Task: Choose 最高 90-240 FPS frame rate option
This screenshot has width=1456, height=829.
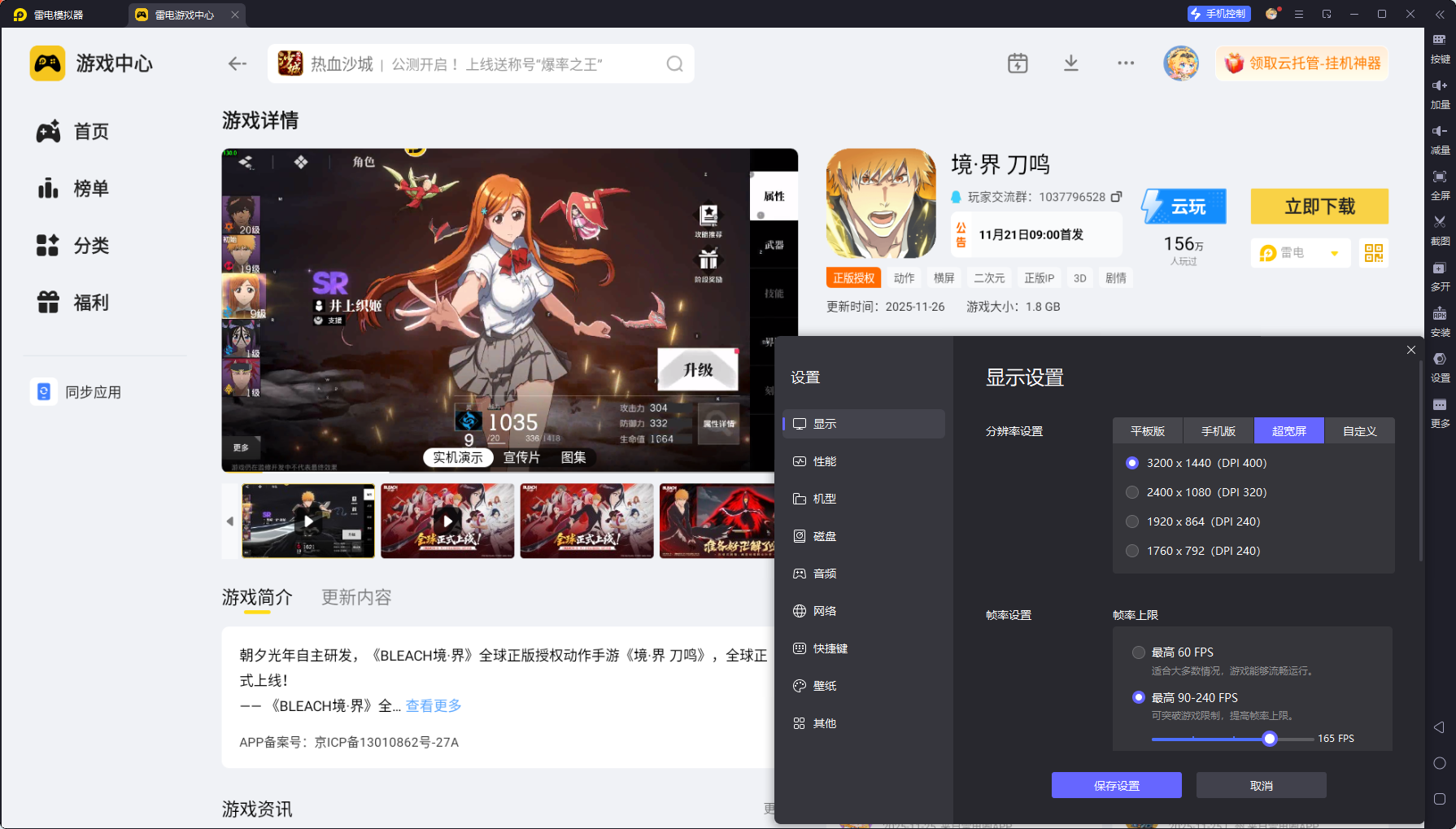Action: point(1139,698)
